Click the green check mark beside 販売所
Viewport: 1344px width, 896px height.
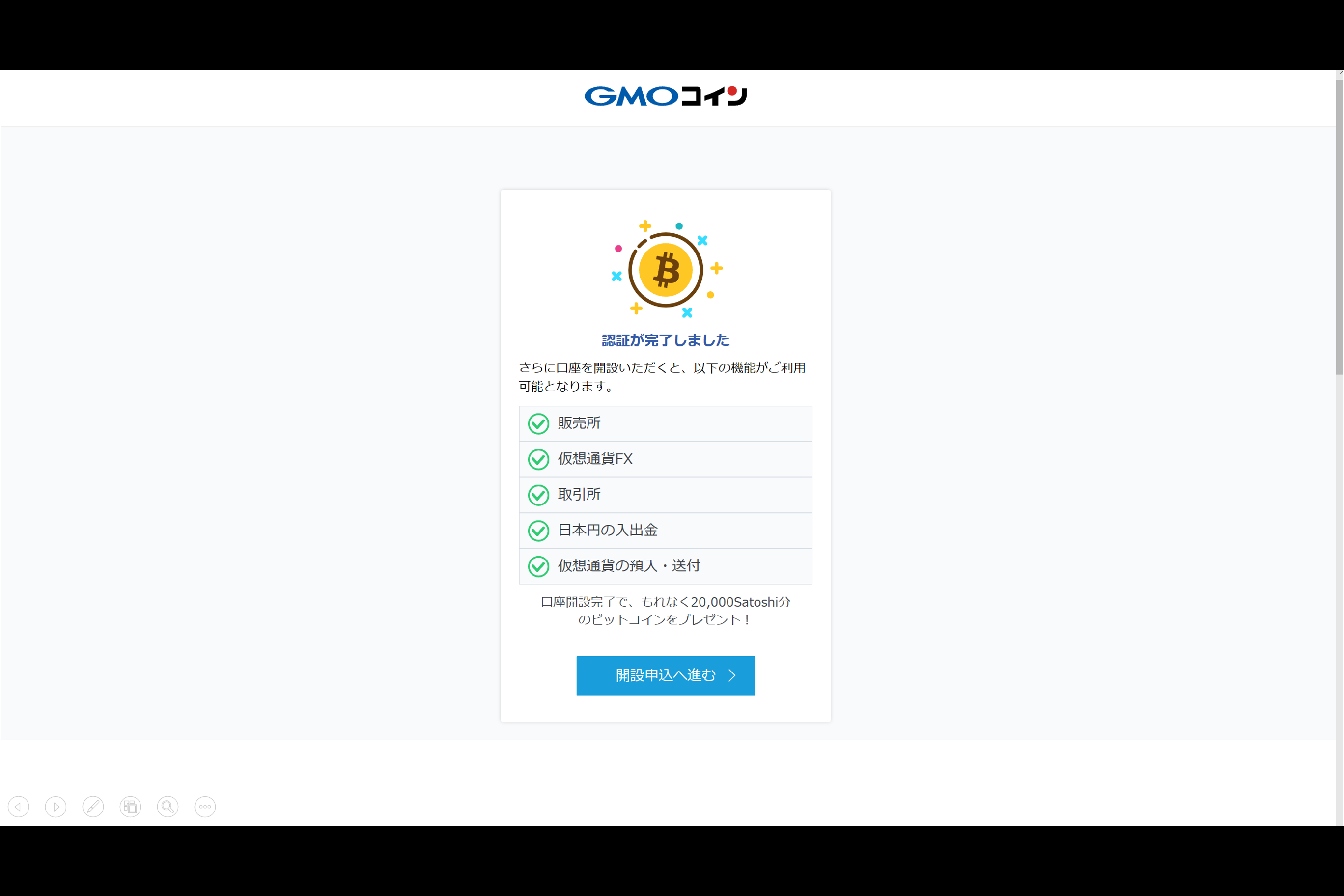tap(538, 423)
